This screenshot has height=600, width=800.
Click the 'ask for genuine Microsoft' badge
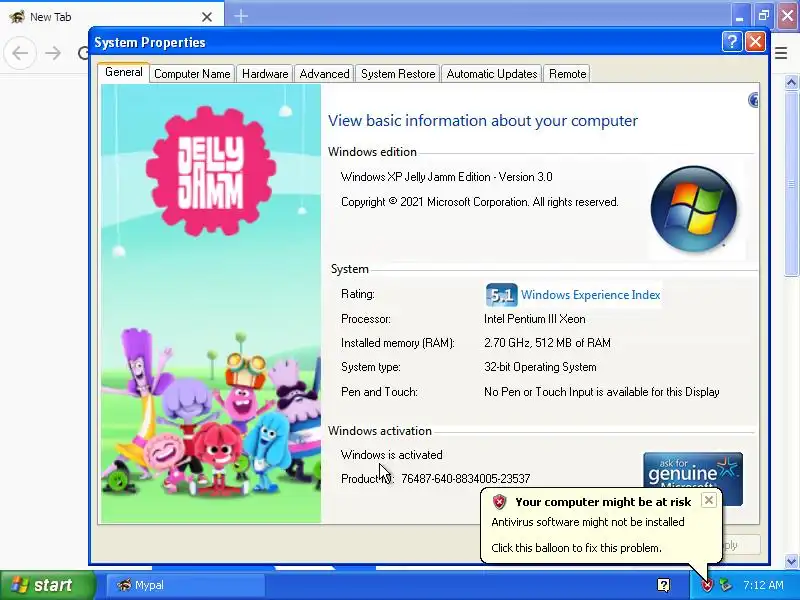[693, 470]
